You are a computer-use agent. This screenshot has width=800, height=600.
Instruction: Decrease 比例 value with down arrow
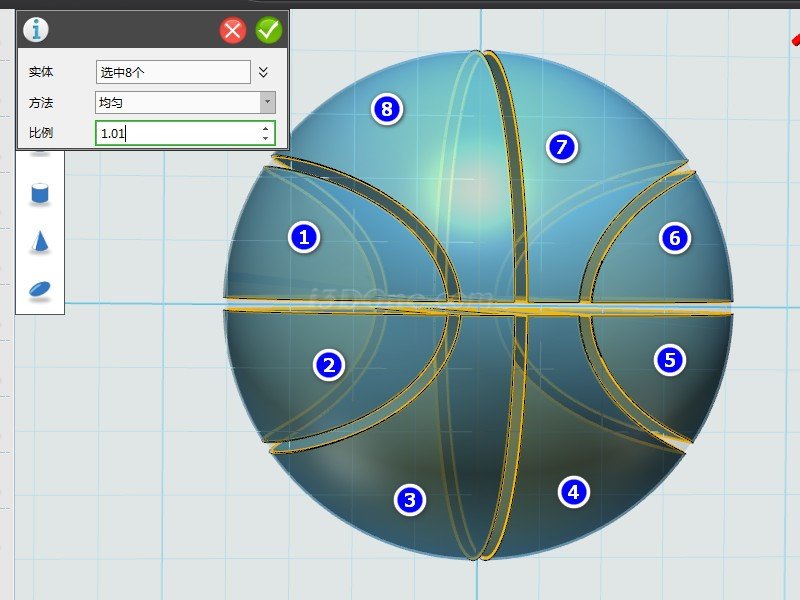(266, 139)
